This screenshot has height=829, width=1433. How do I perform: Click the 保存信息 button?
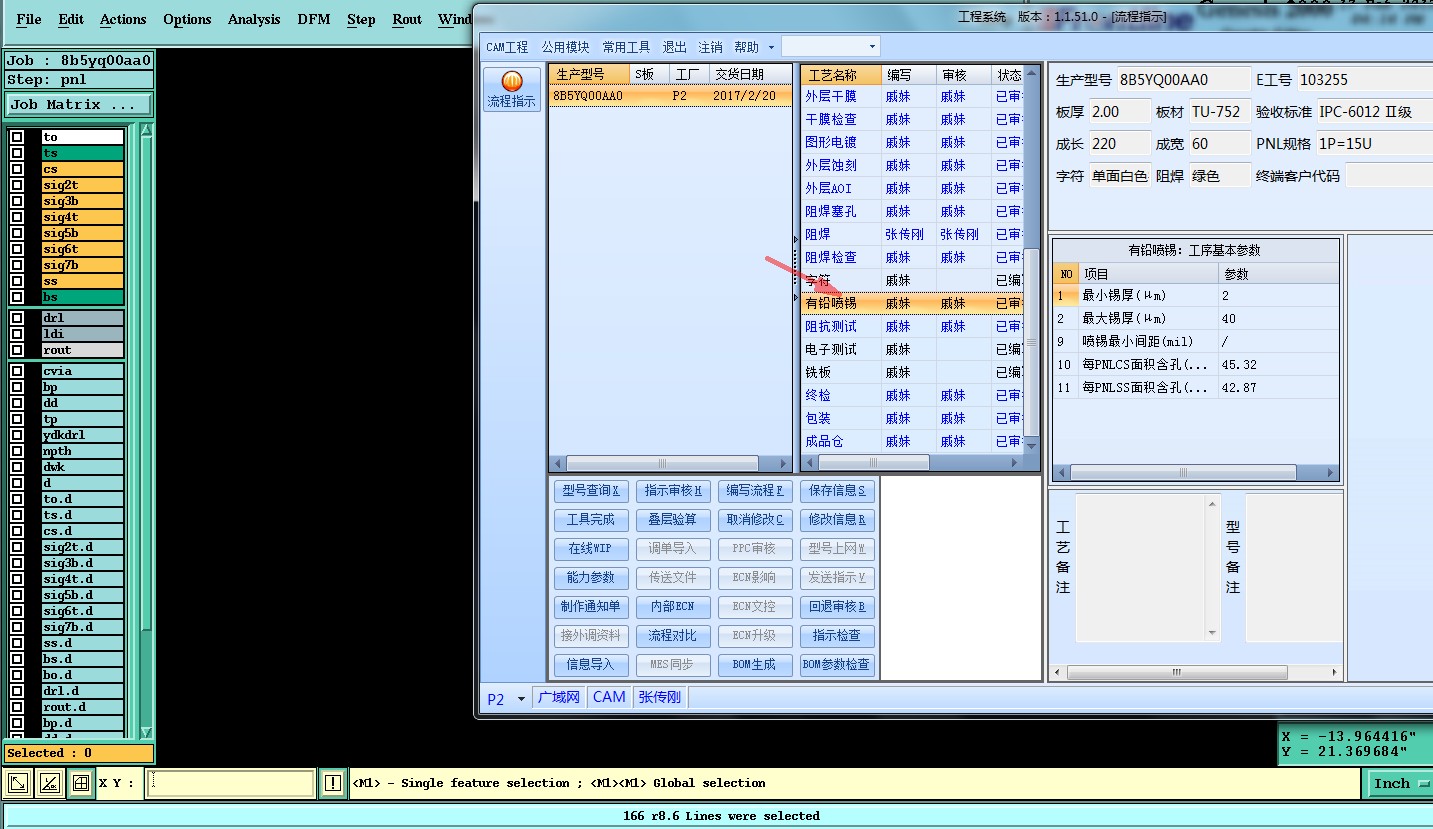(x=838, y=491)
